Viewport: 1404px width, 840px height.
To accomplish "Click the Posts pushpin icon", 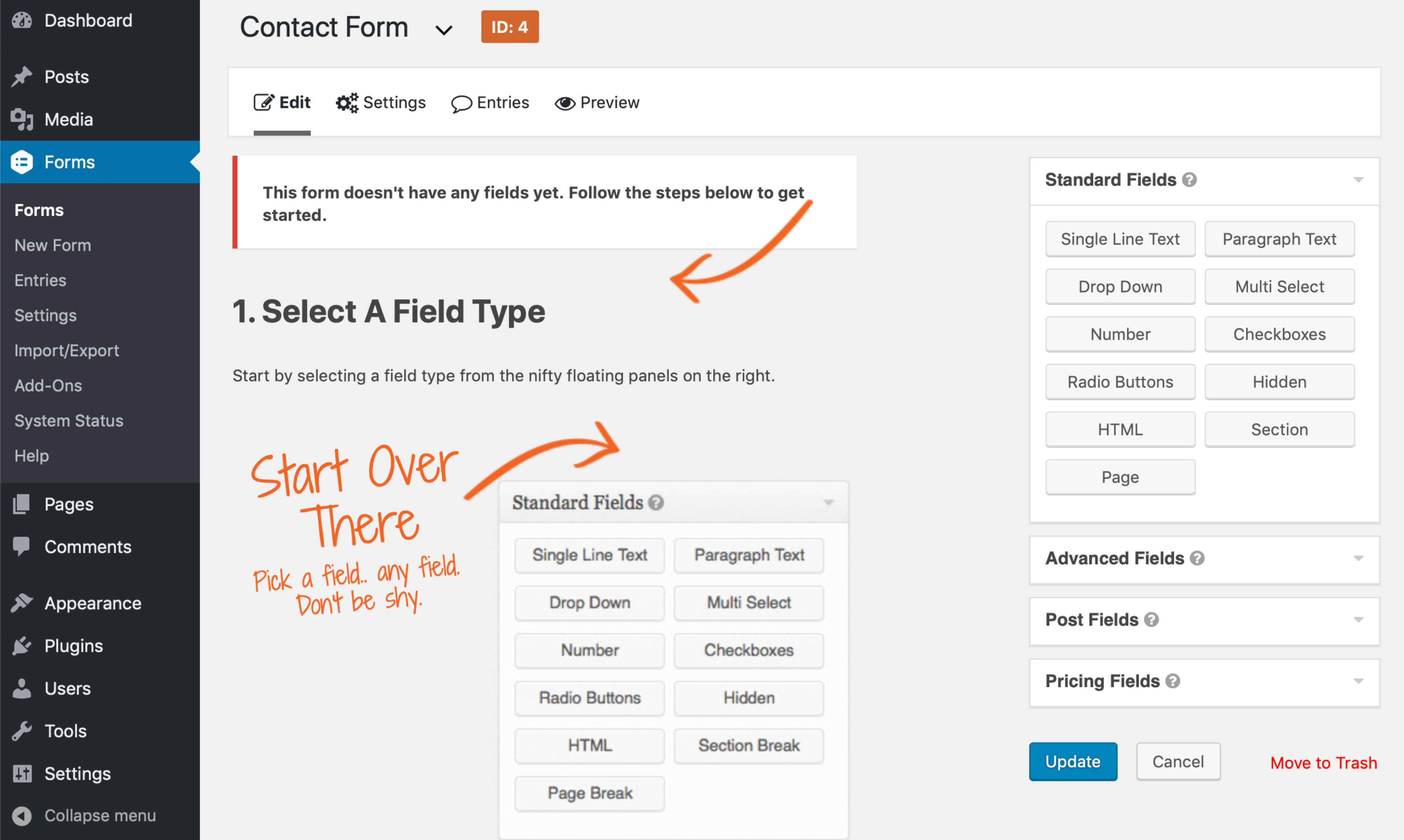I will pos(22,76).
